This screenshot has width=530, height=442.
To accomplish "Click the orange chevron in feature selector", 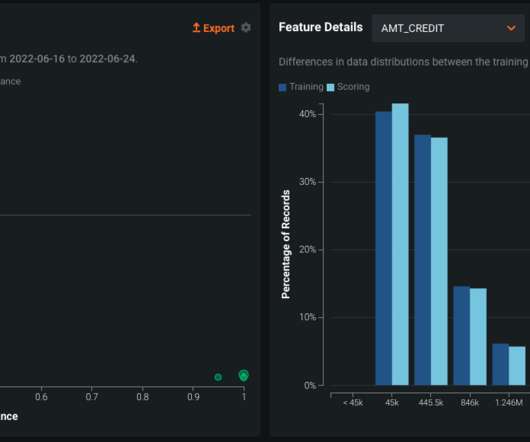I will tap(511, 28).
